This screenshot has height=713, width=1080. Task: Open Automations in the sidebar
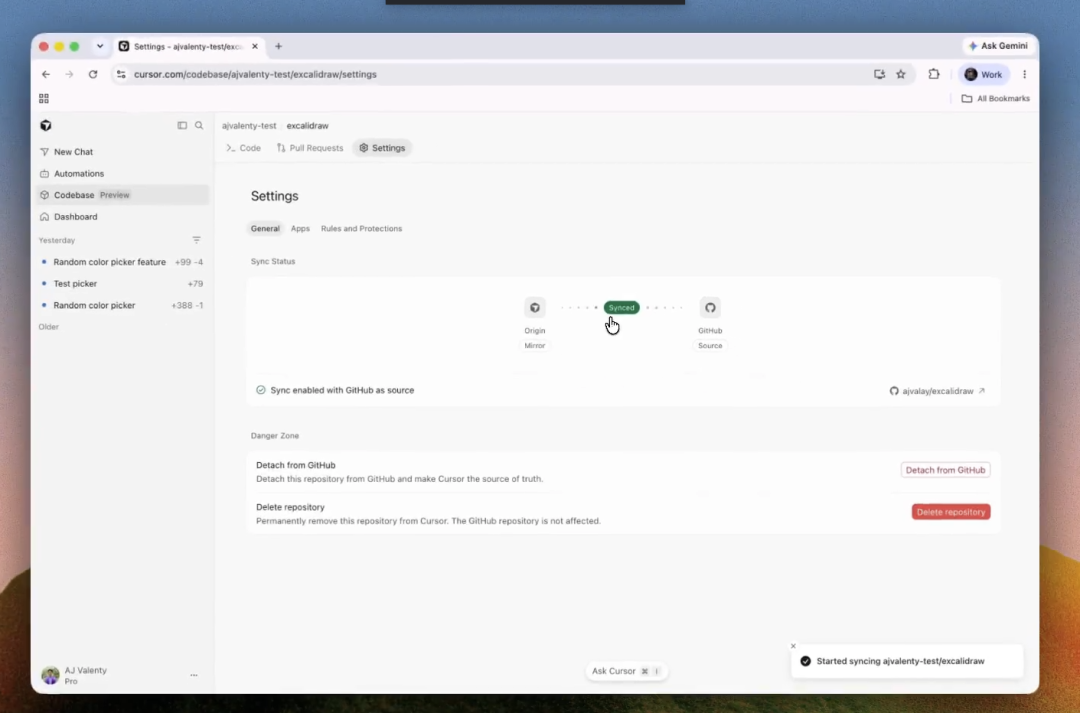pyautogui.click(x=123, y=174)
